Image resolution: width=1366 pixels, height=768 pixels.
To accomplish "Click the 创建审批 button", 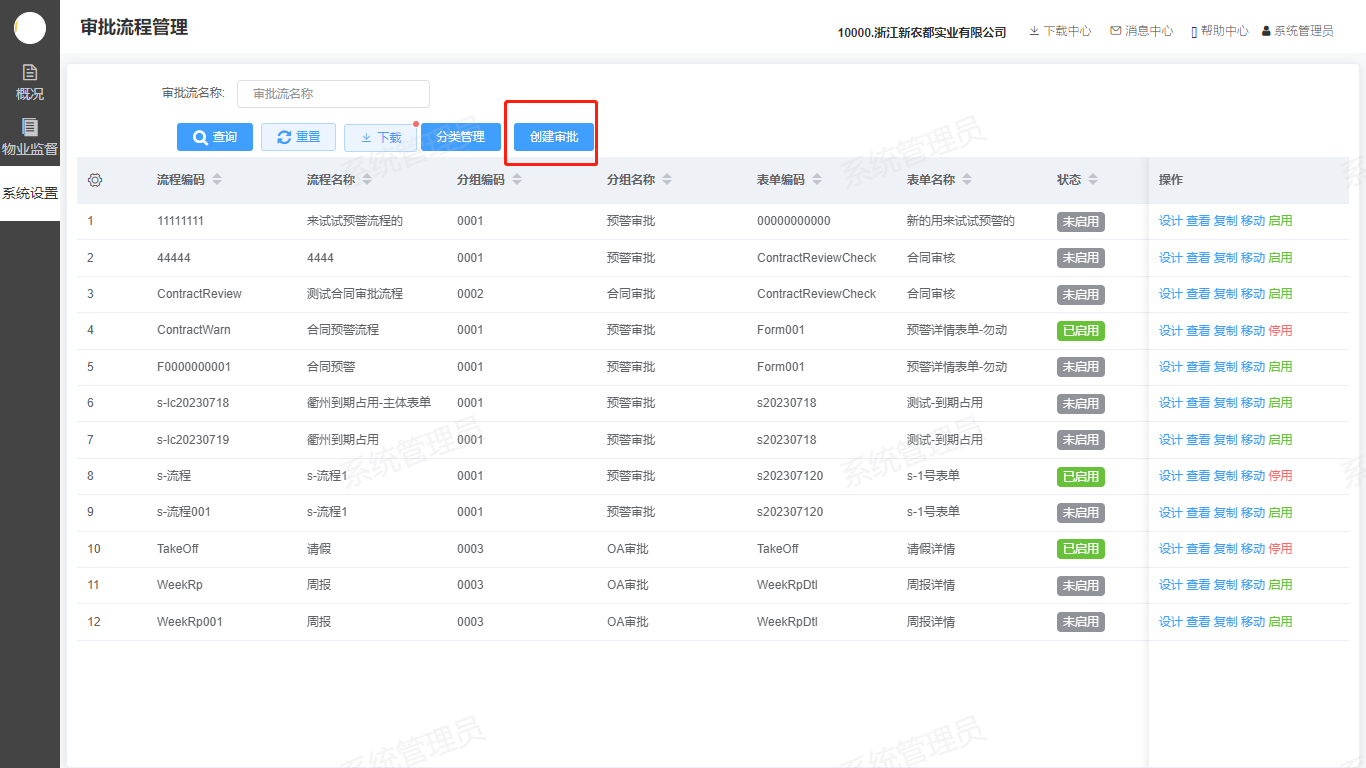I will point(553,137).
